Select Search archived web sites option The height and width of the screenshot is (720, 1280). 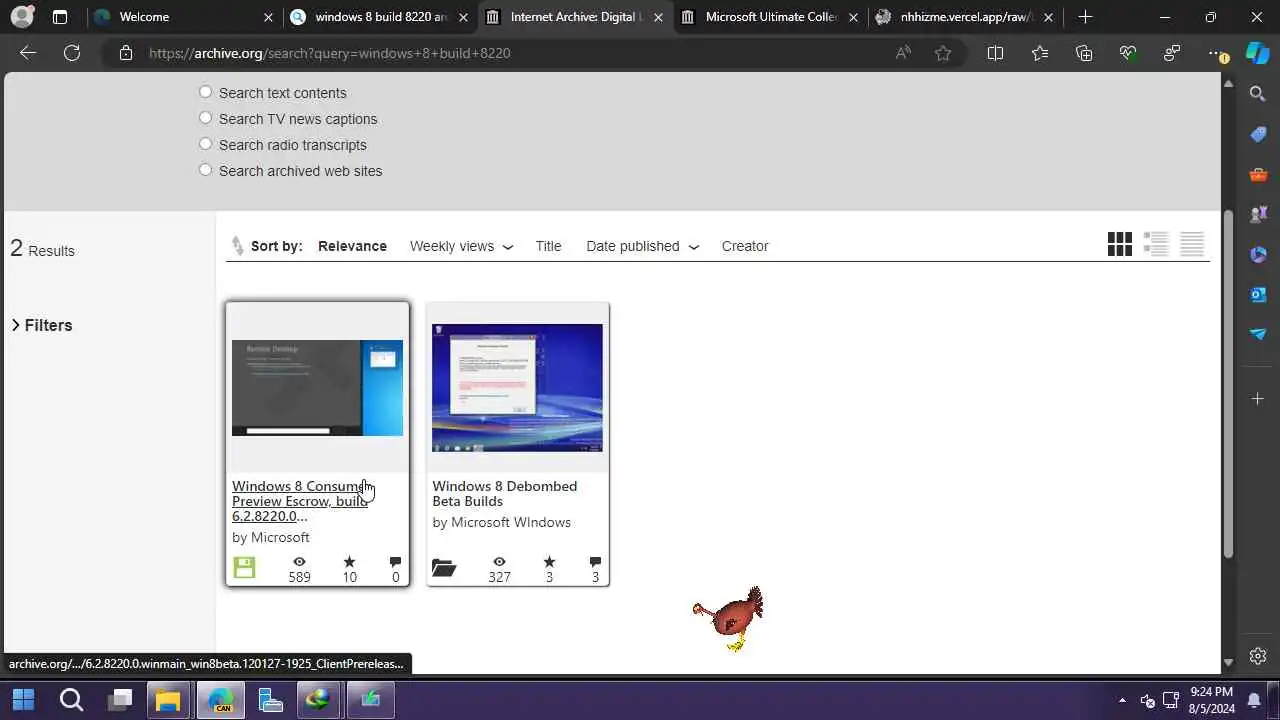click(205, 170)
